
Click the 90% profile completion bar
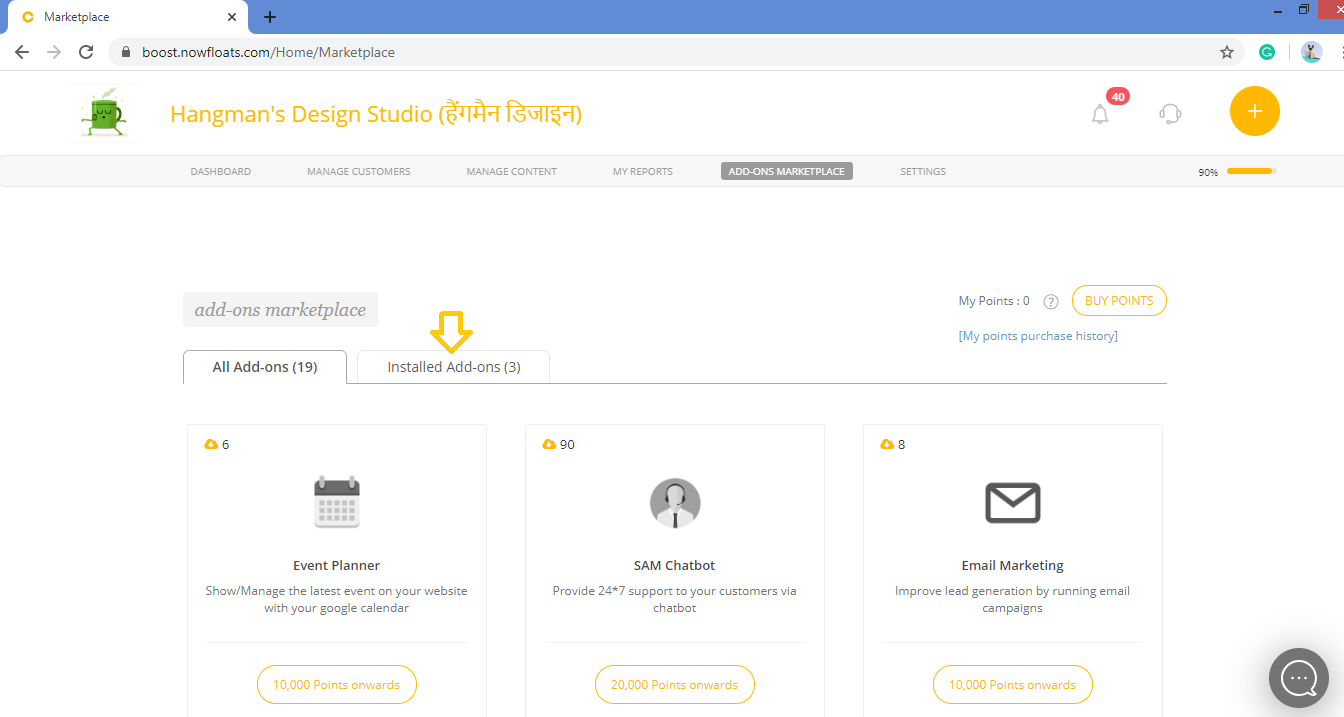point(1249,171)
